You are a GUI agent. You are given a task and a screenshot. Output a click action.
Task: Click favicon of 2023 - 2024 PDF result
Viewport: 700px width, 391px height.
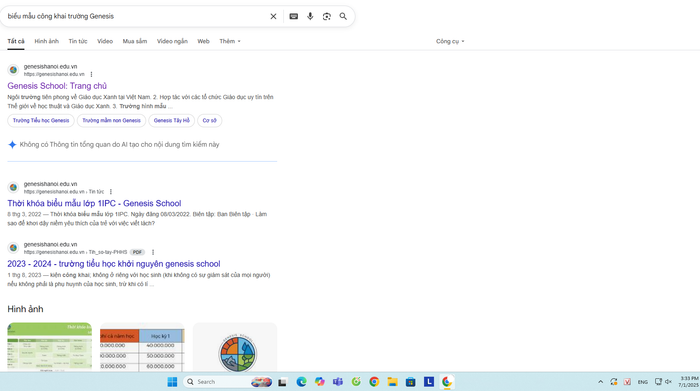point(13,248)
